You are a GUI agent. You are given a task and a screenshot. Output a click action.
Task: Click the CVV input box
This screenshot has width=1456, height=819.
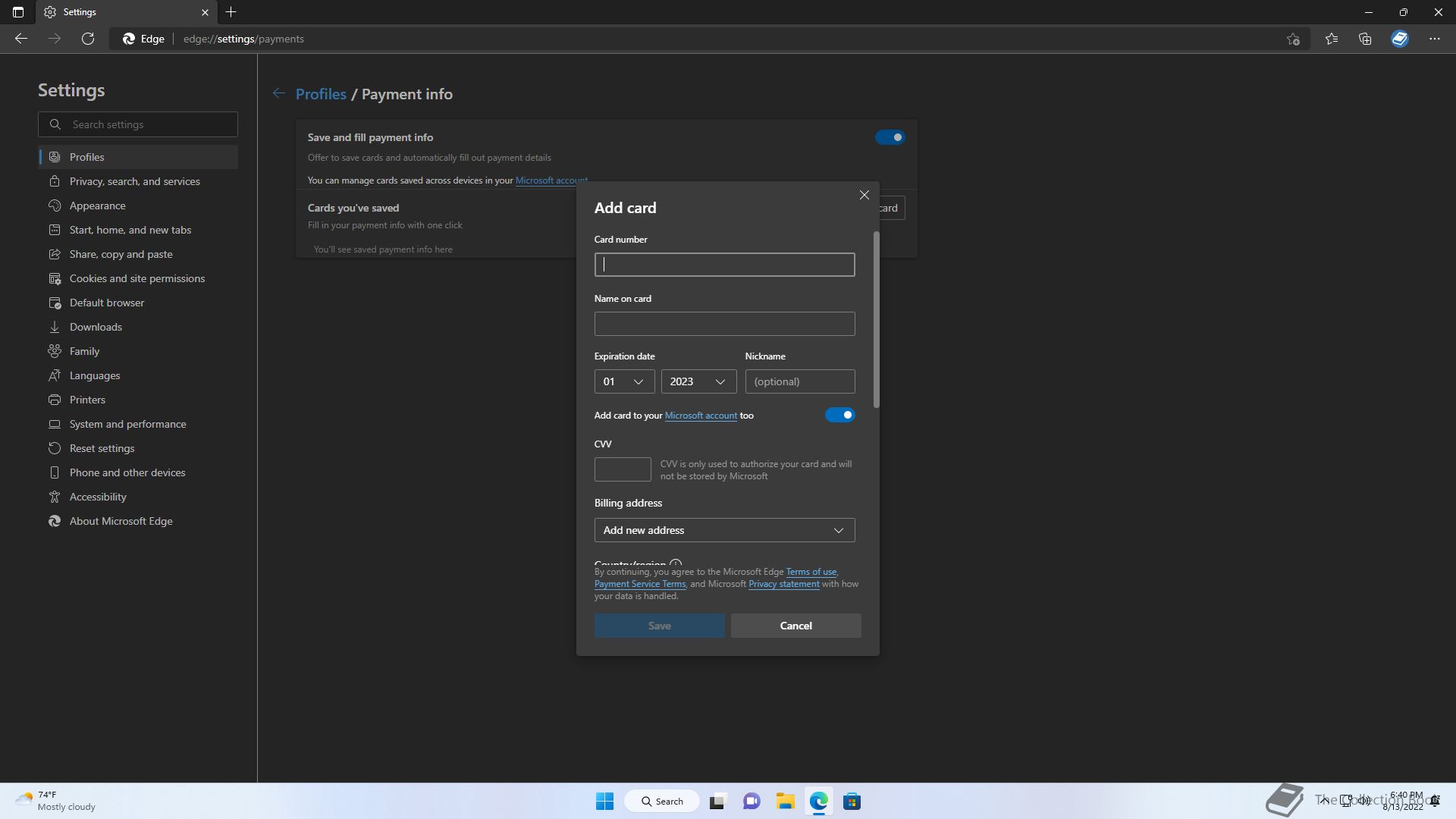(623, 469)
